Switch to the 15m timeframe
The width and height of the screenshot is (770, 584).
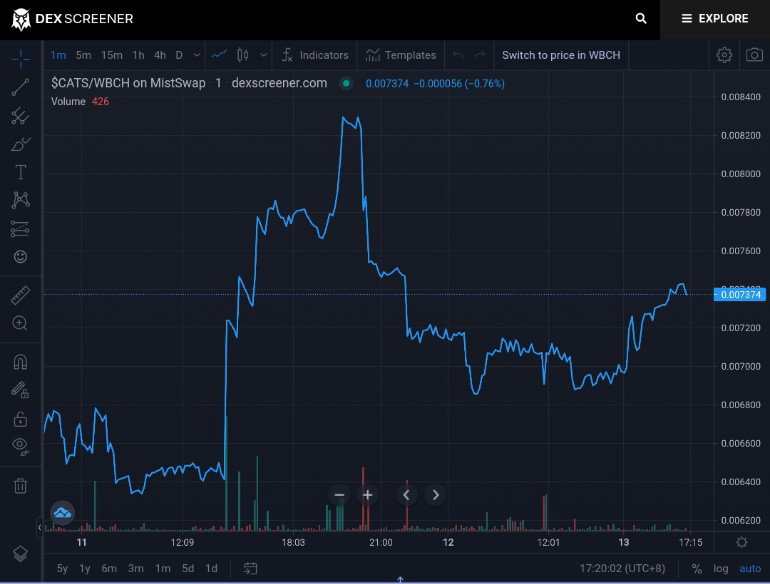tap(112, 55)
